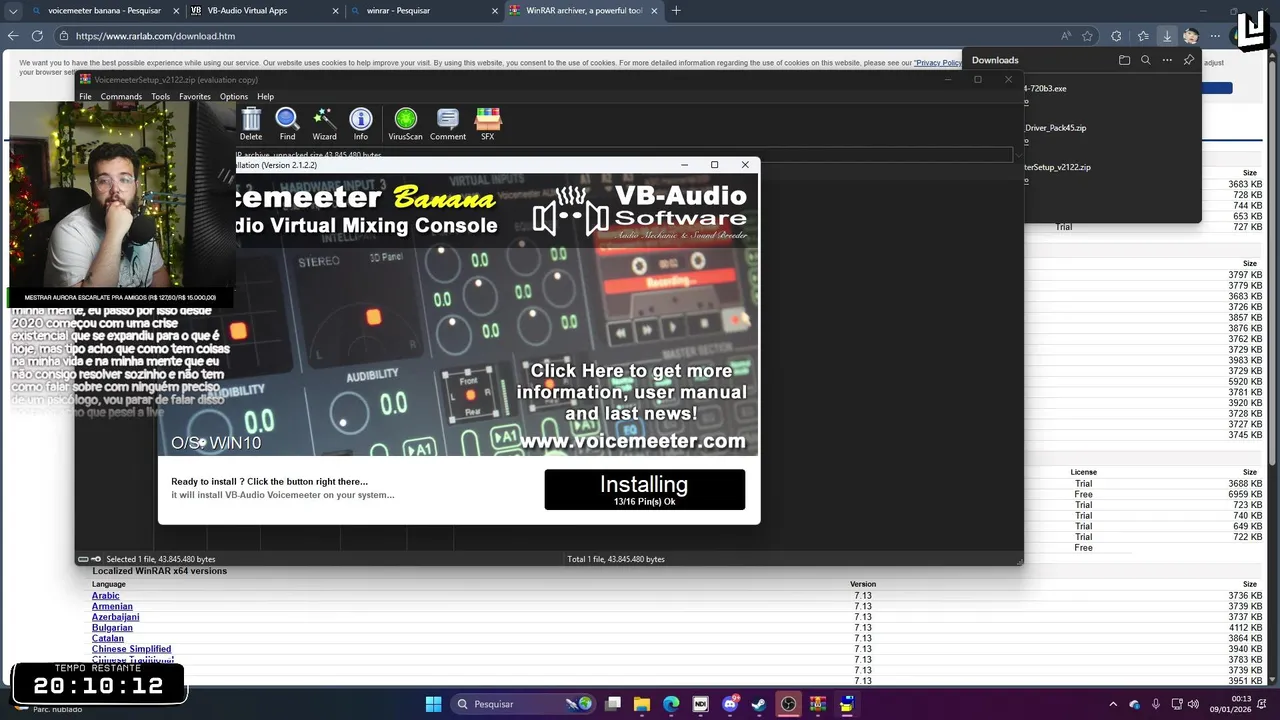The width and height of the screenshot is (1280, 720).
Task: Open a new browser tab
Action: (x=676, y=11)
